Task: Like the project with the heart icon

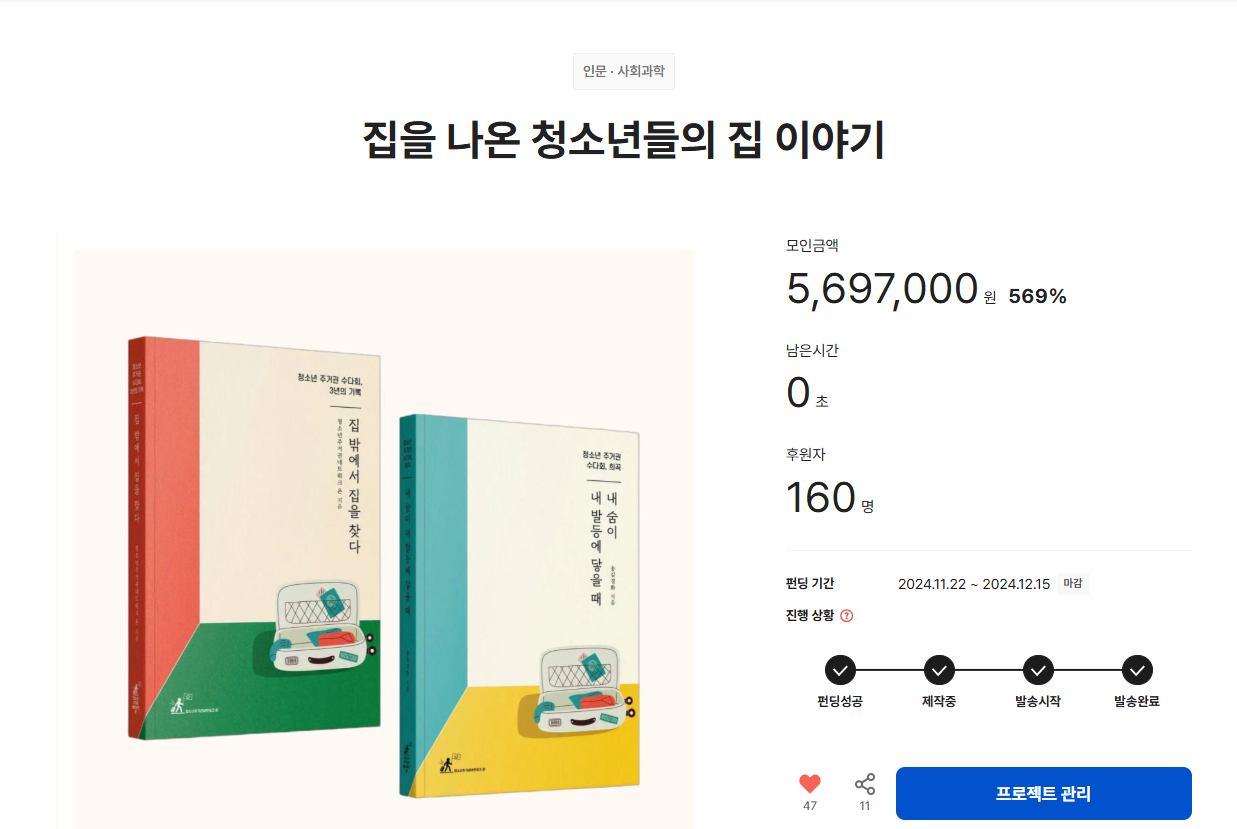Action: point(810,784)
